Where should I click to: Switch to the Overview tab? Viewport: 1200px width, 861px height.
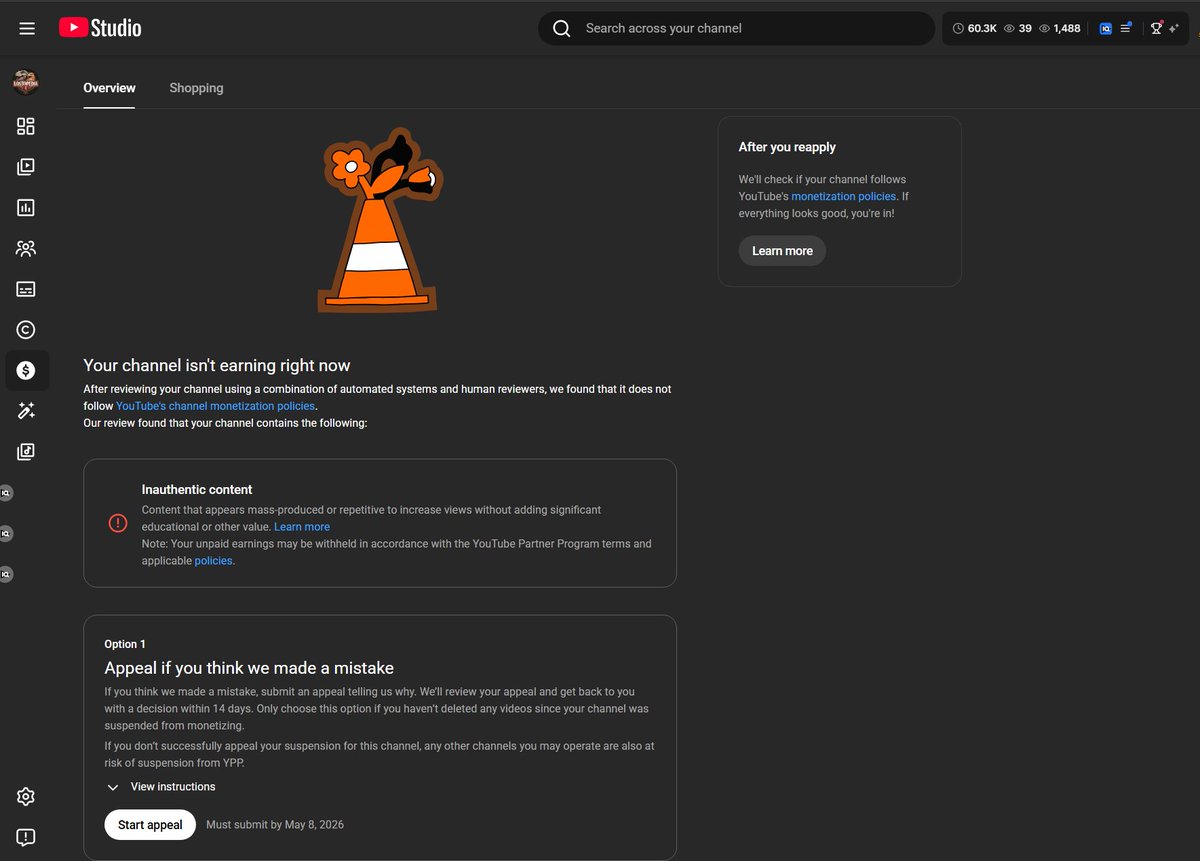coord(109,88)
